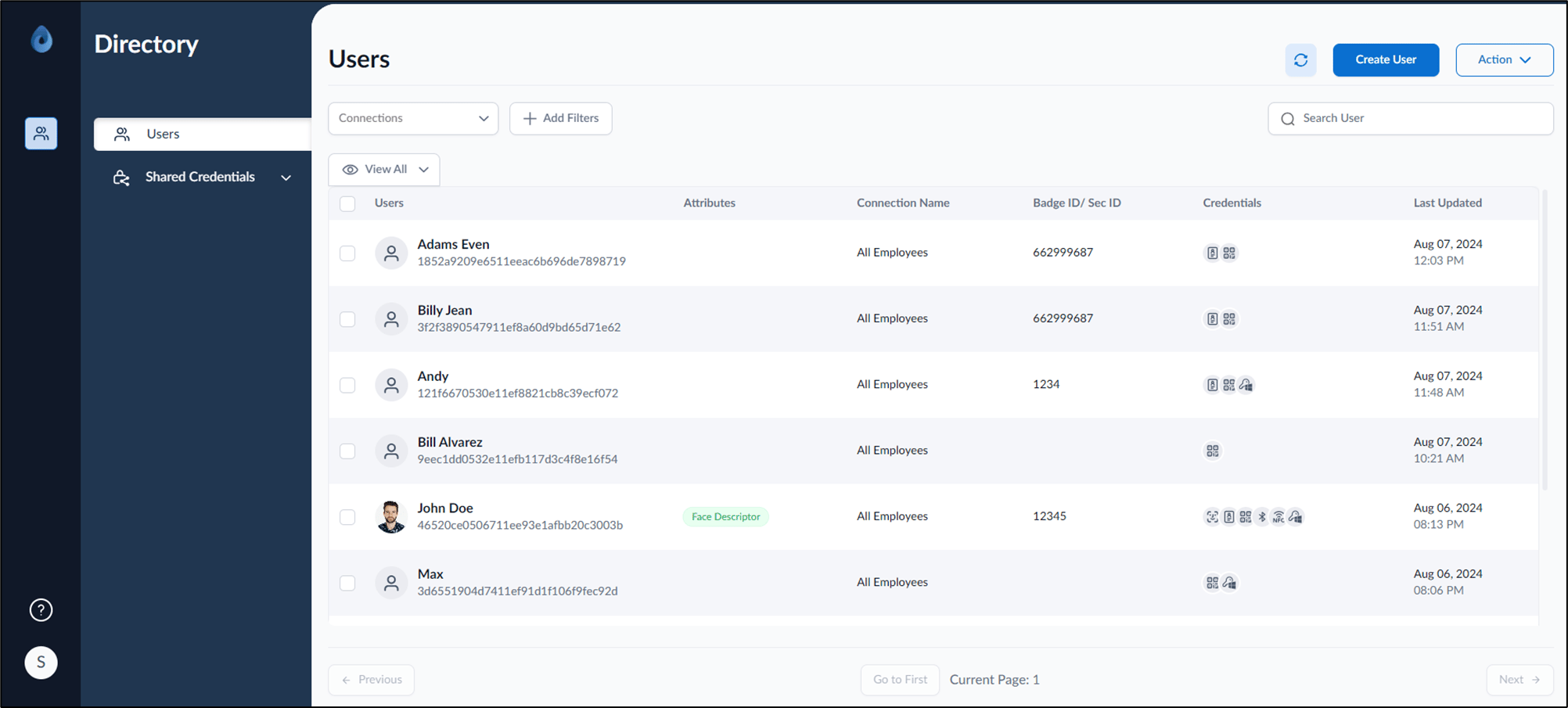Viewport: 1568px width, 708px height.
Task: Select Users in the Directory sidebar
Action: 203,135
